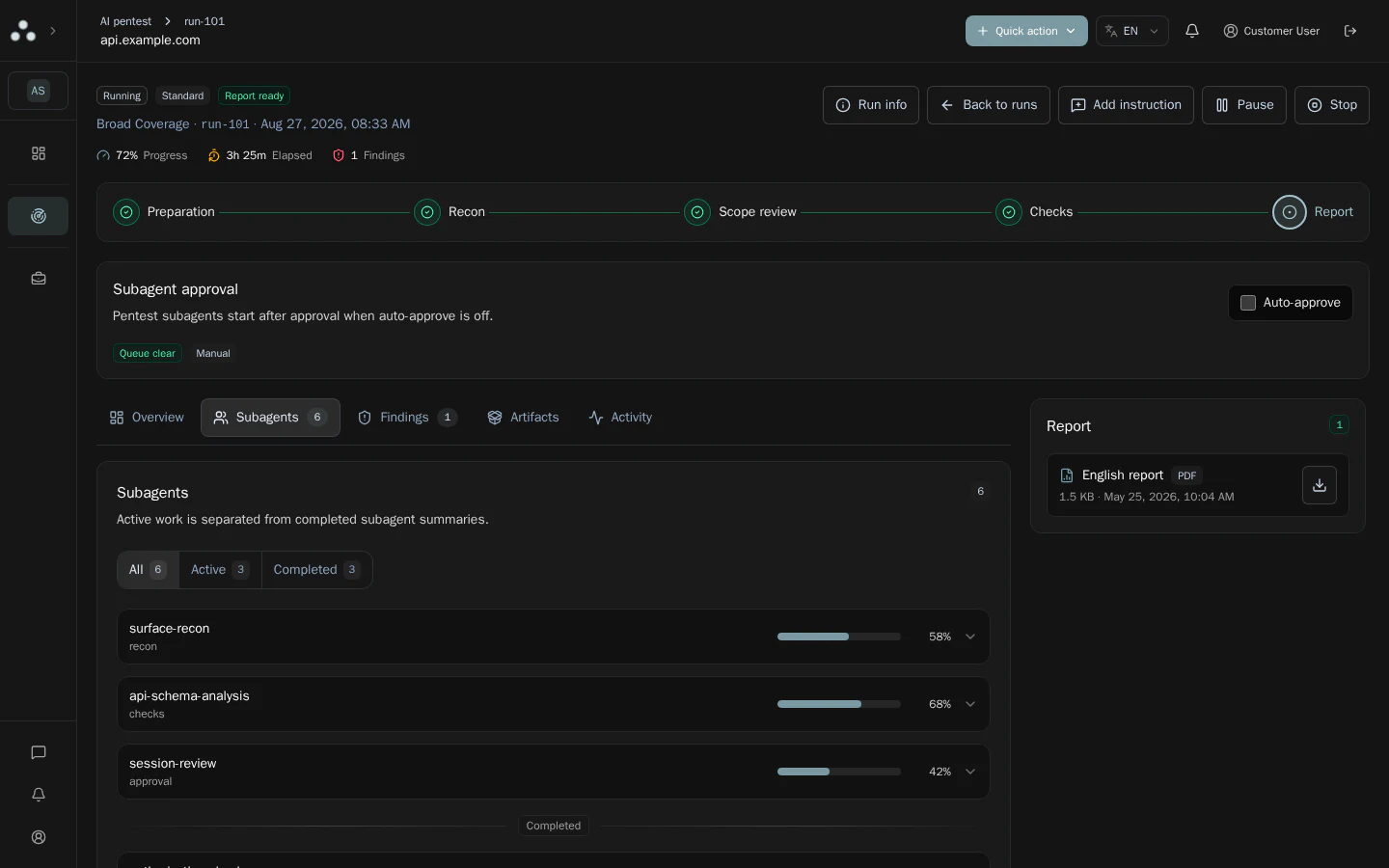Click the app logo in sidebar

coord(23,31)
